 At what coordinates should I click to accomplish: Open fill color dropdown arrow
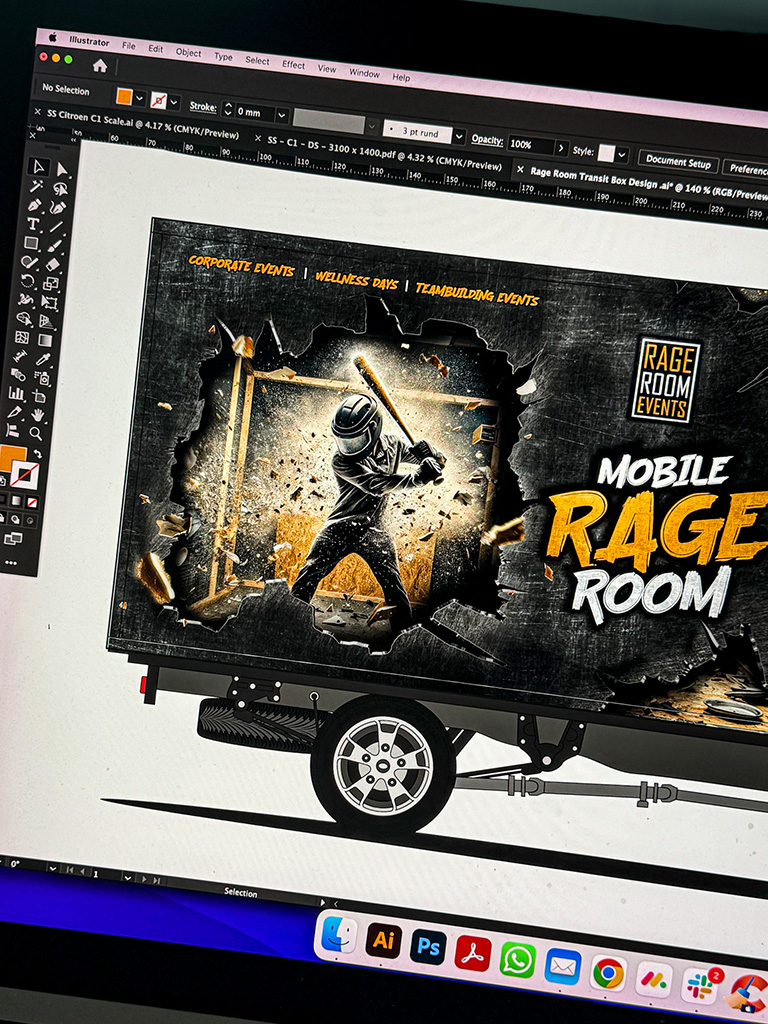139,99
